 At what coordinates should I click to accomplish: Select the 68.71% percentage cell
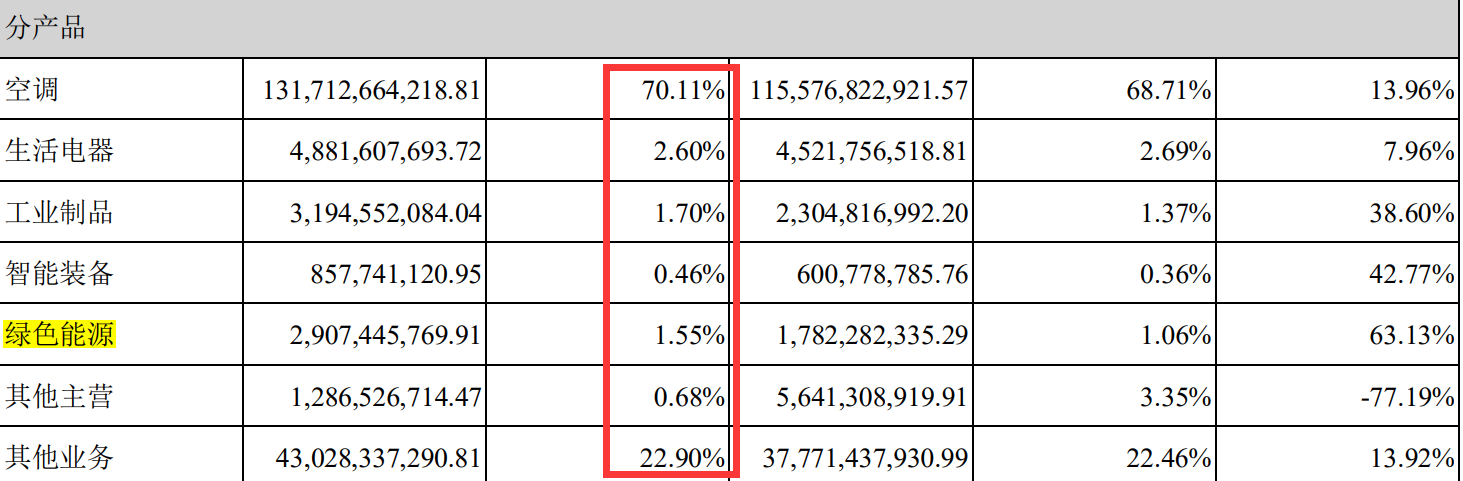point(1169,91)
